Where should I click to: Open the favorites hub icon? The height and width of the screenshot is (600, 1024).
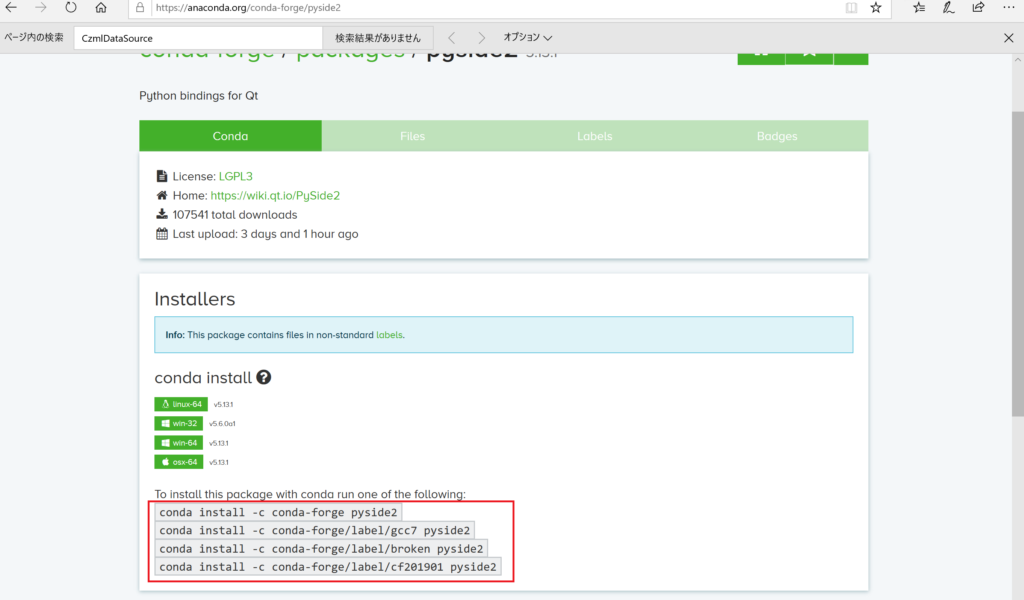coord(919,8)
